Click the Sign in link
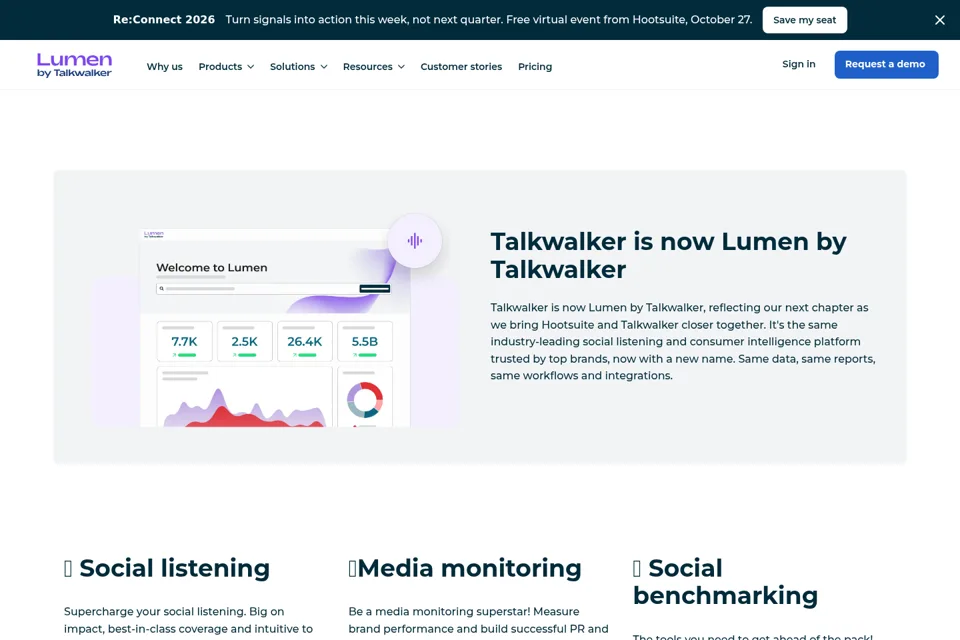Viewport: 960px width, 640px height. tap(798, 64)
